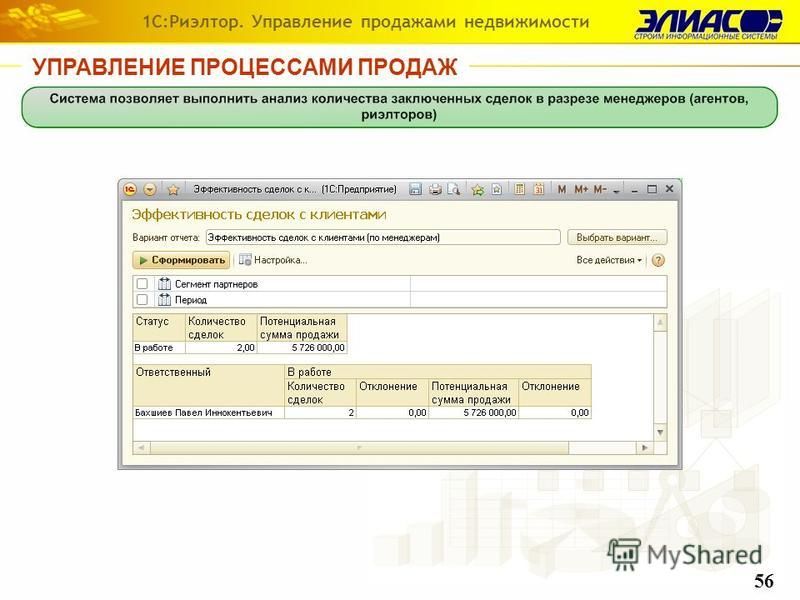Click the В работе group header in lower table
This screenshot has width=800, height=600.
tap(437, 372)
